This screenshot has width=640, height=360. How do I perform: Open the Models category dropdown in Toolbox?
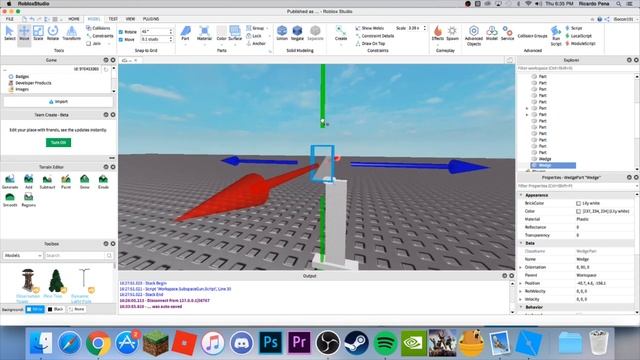(23, 256)
